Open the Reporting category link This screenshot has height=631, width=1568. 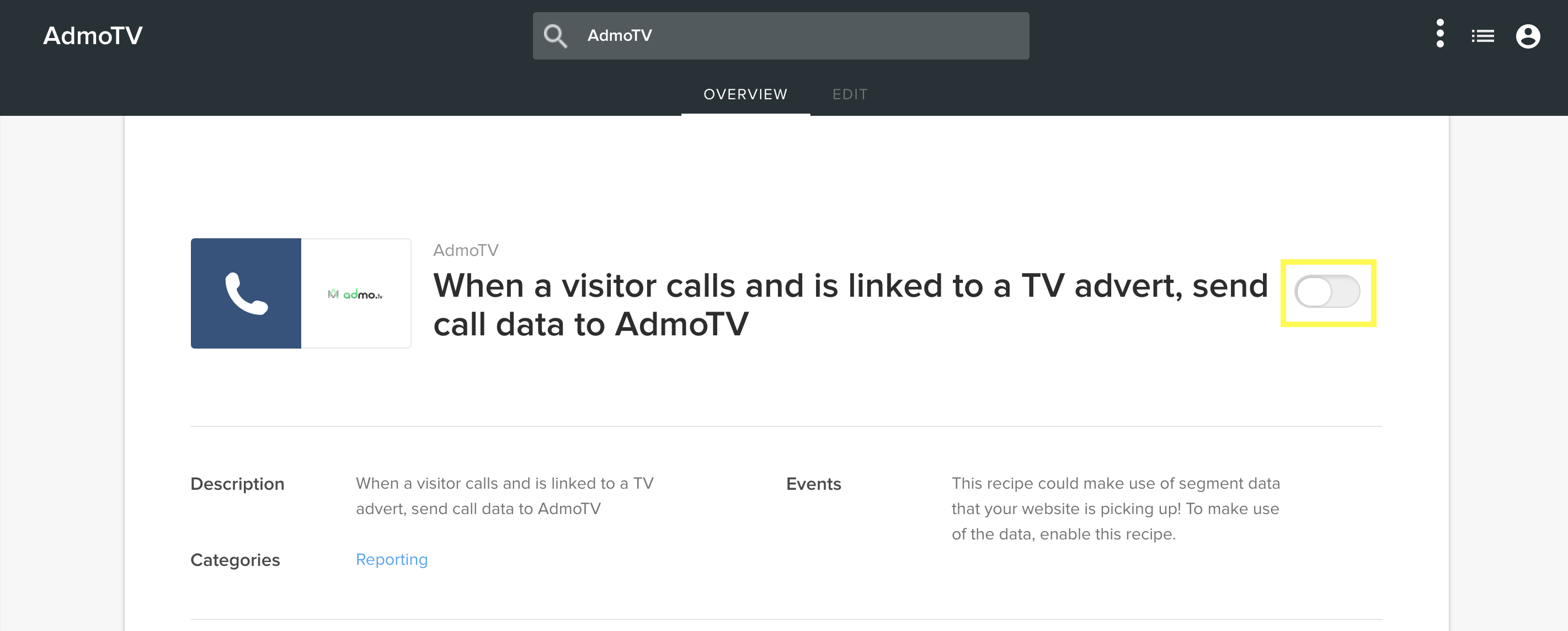(x=391, y=559)
